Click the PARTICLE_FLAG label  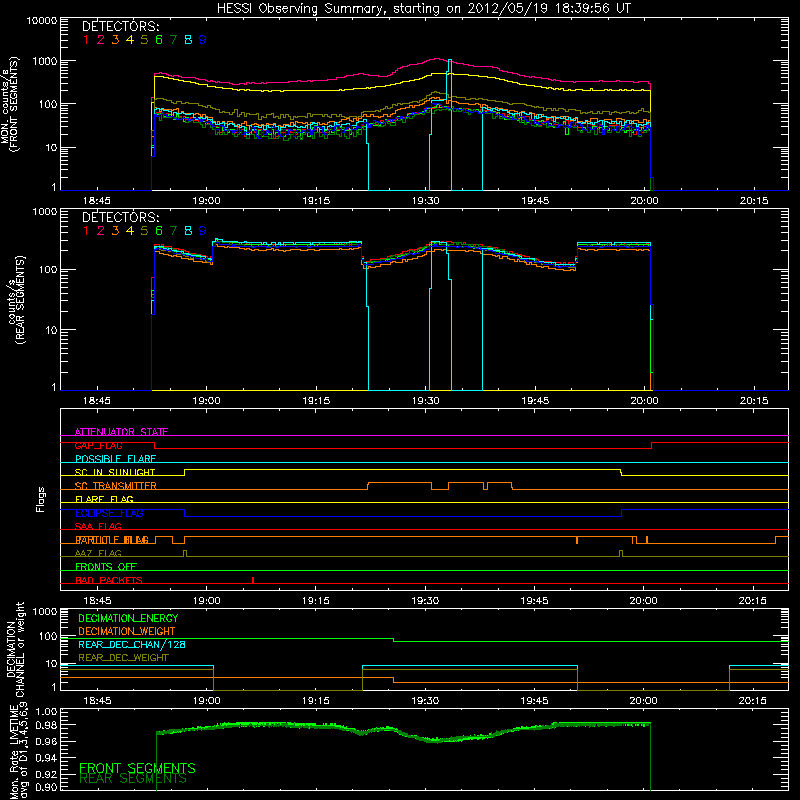pos(112,539)
